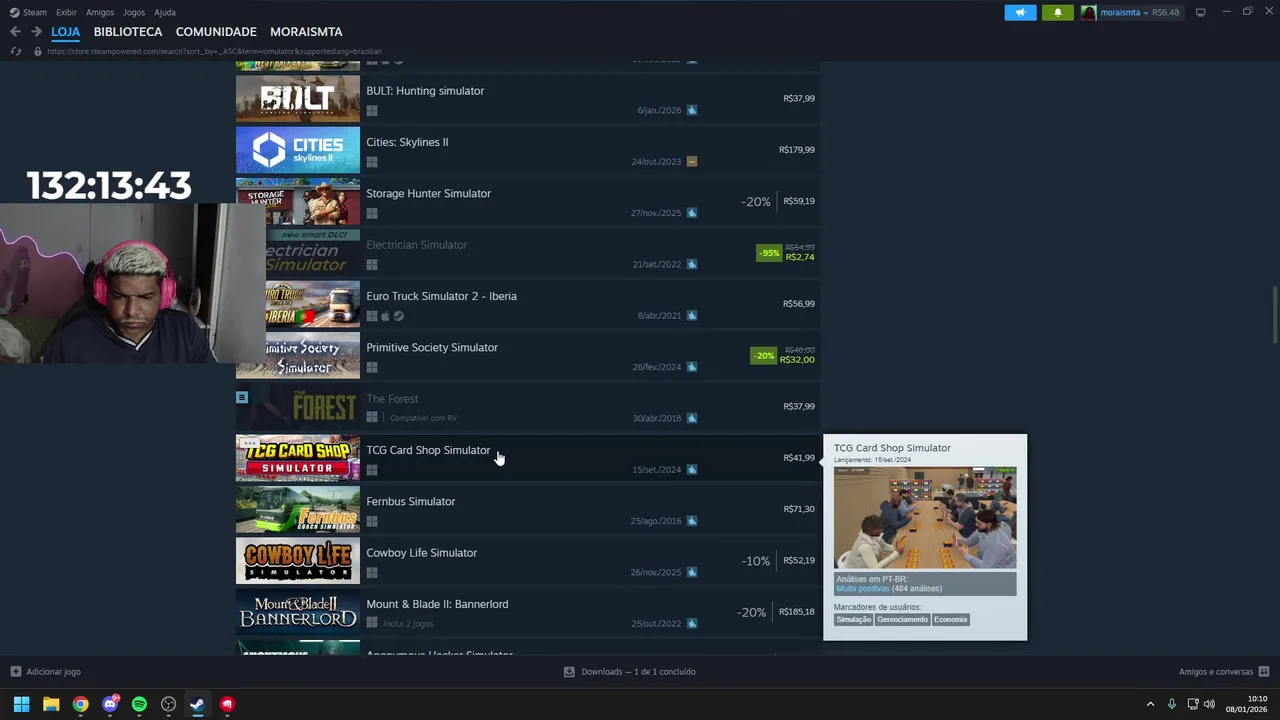The width and height of the screenshot is (1280, 720).
Task: Click the Simulação tag in the tooltip
Action: point(854,619)
